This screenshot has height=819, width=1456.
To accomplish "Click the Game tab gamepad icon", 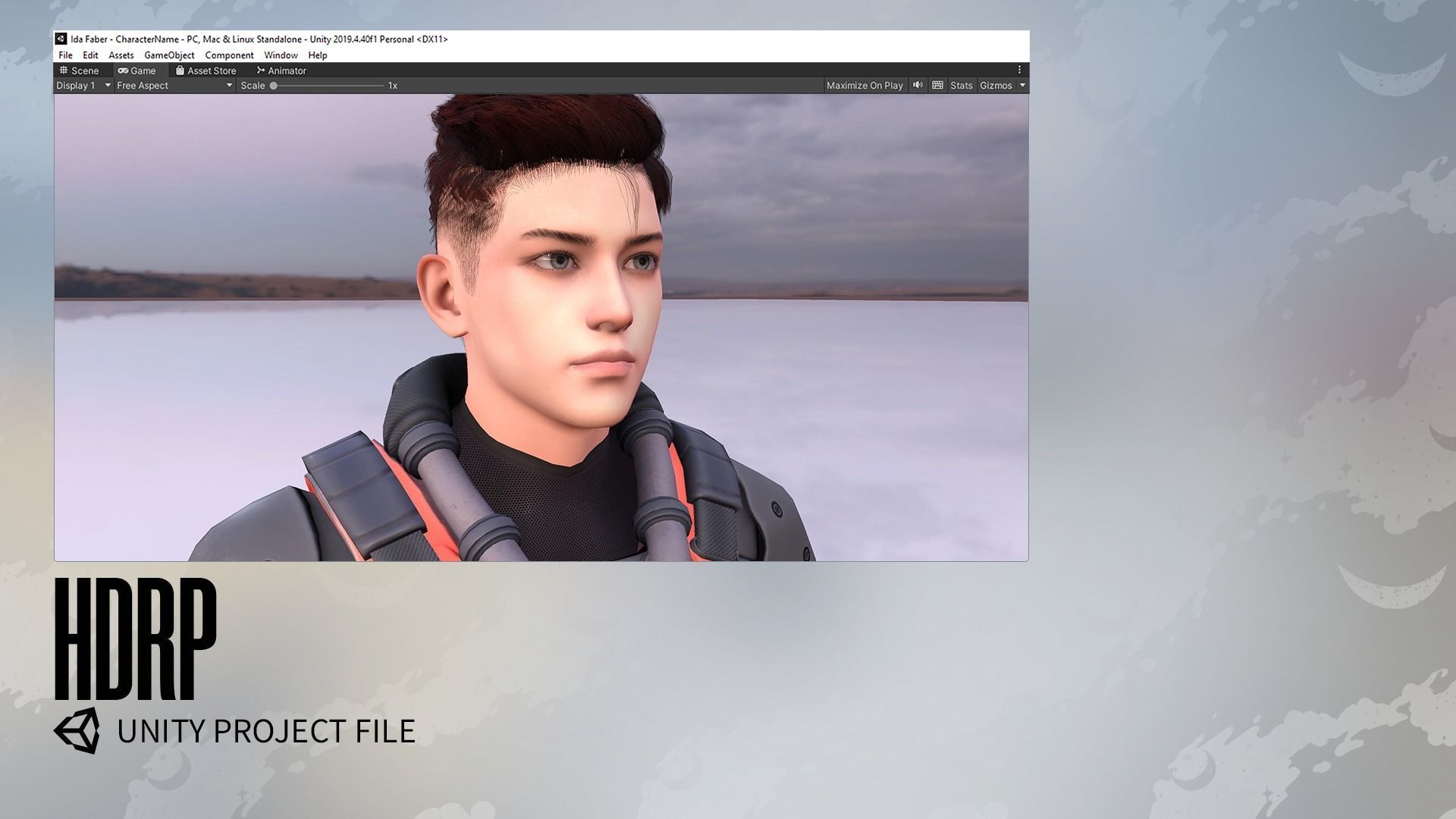I will [x=123, y=71].
